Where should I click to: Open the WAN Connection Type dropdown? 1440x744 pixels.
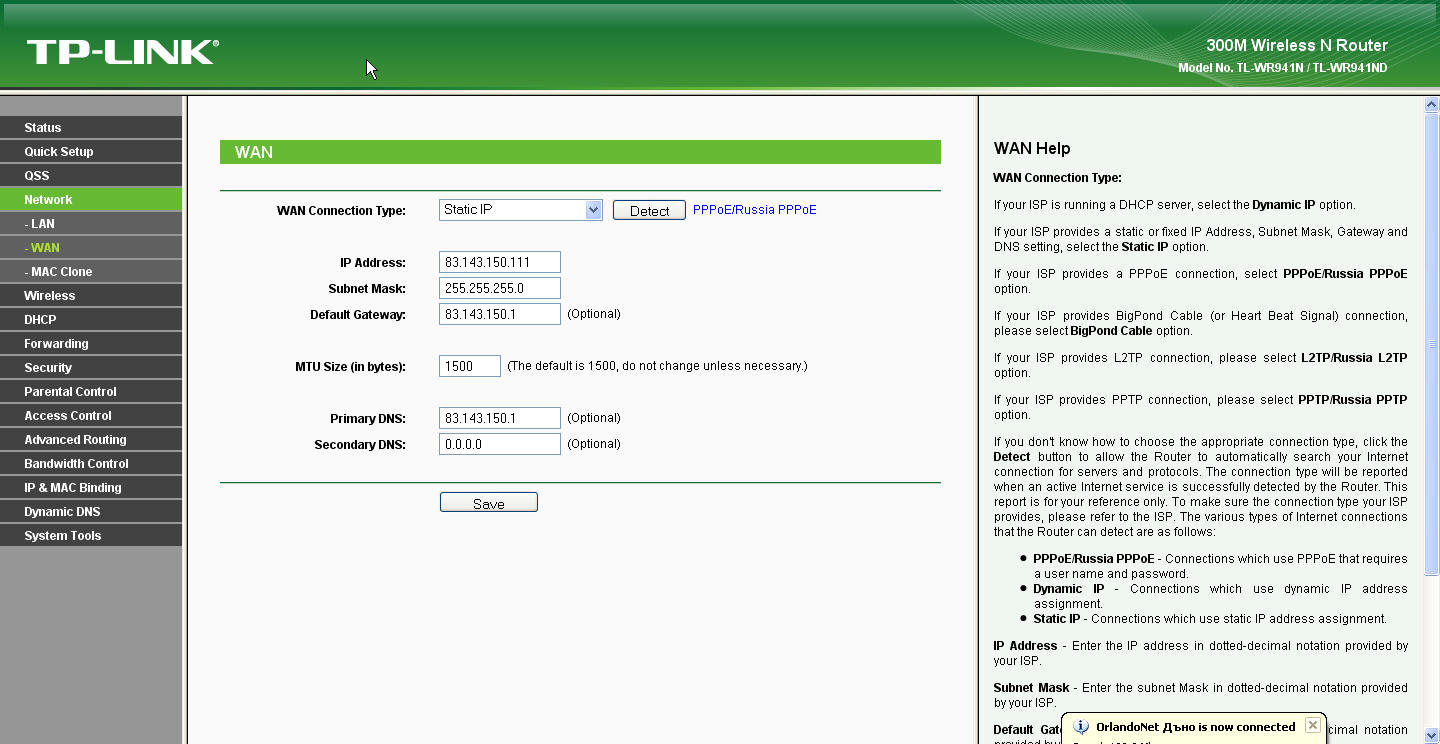(593, 210)
